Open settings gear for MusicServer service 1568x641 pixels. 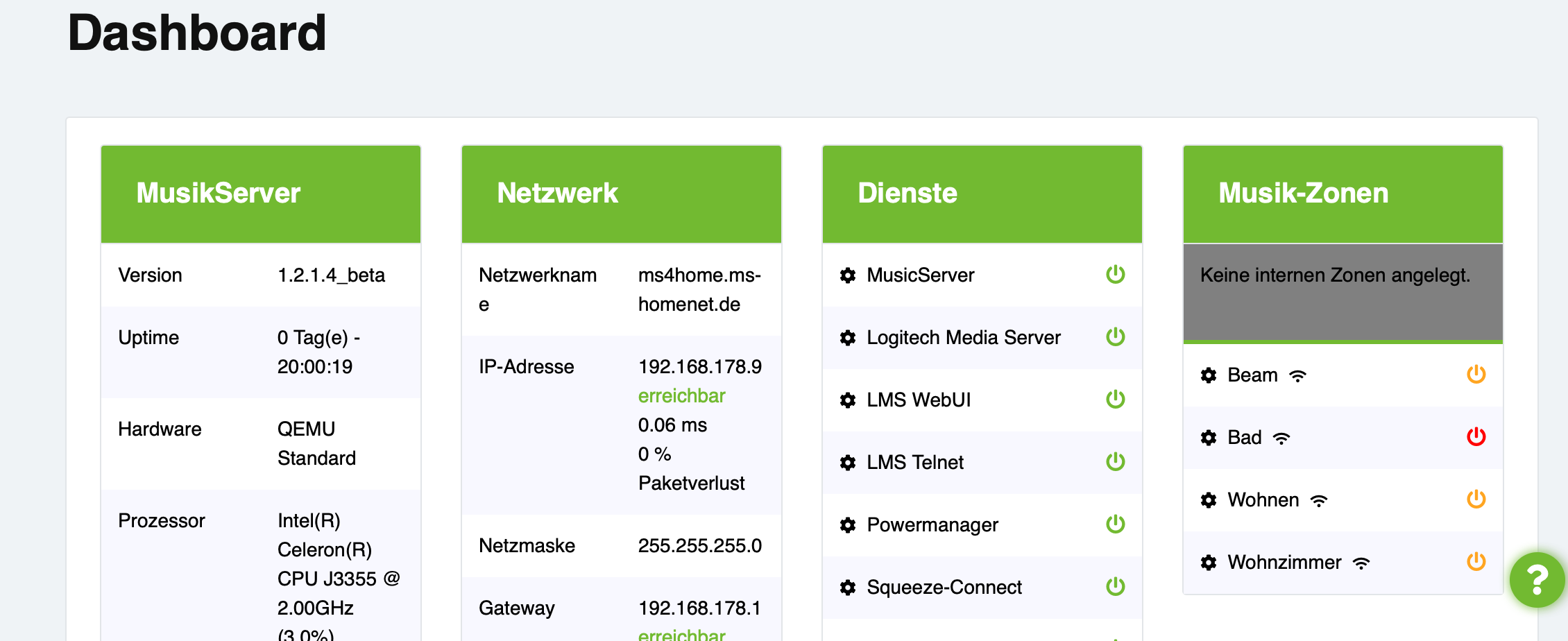(x=847, y=275)
